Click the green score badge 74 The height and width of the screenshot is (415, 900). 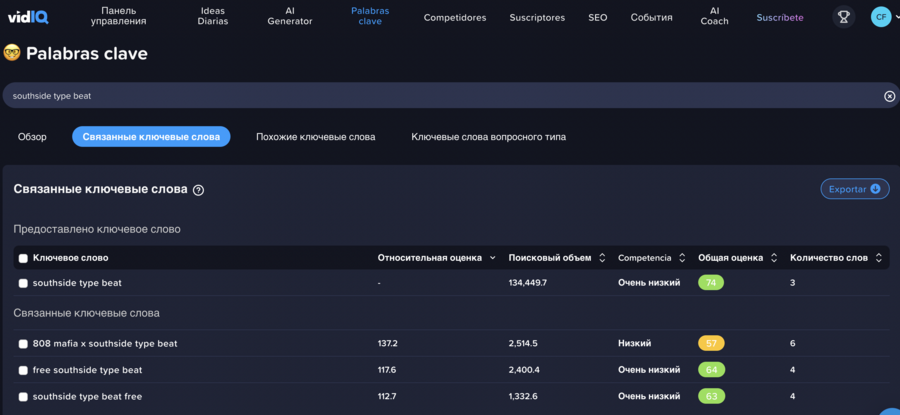coord(711,283)
